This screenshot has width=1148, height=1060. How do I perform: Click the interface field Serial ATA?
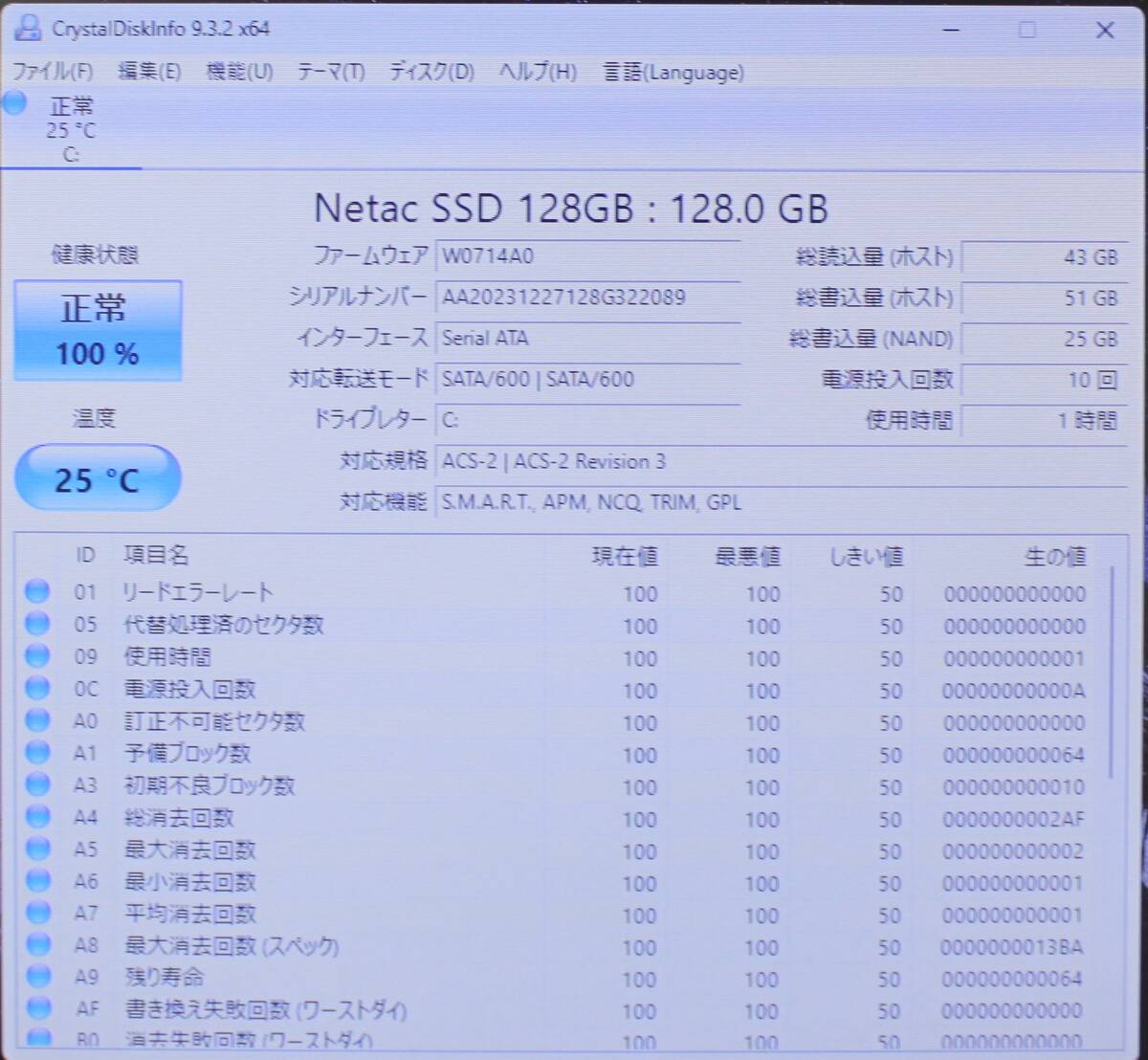click(x=587, y=339)
